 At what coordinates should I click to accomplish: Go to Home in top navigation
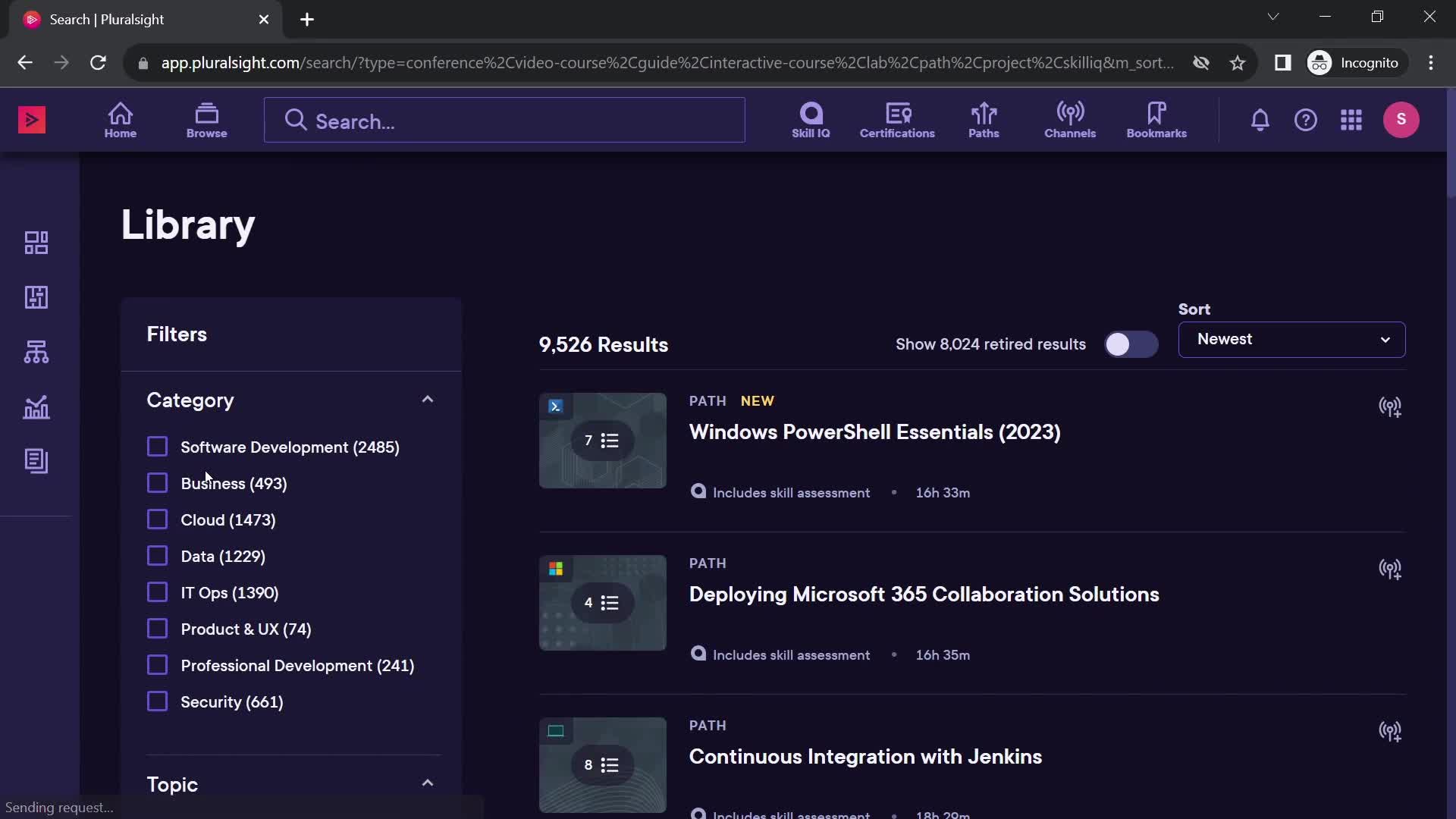coord(121,120)
